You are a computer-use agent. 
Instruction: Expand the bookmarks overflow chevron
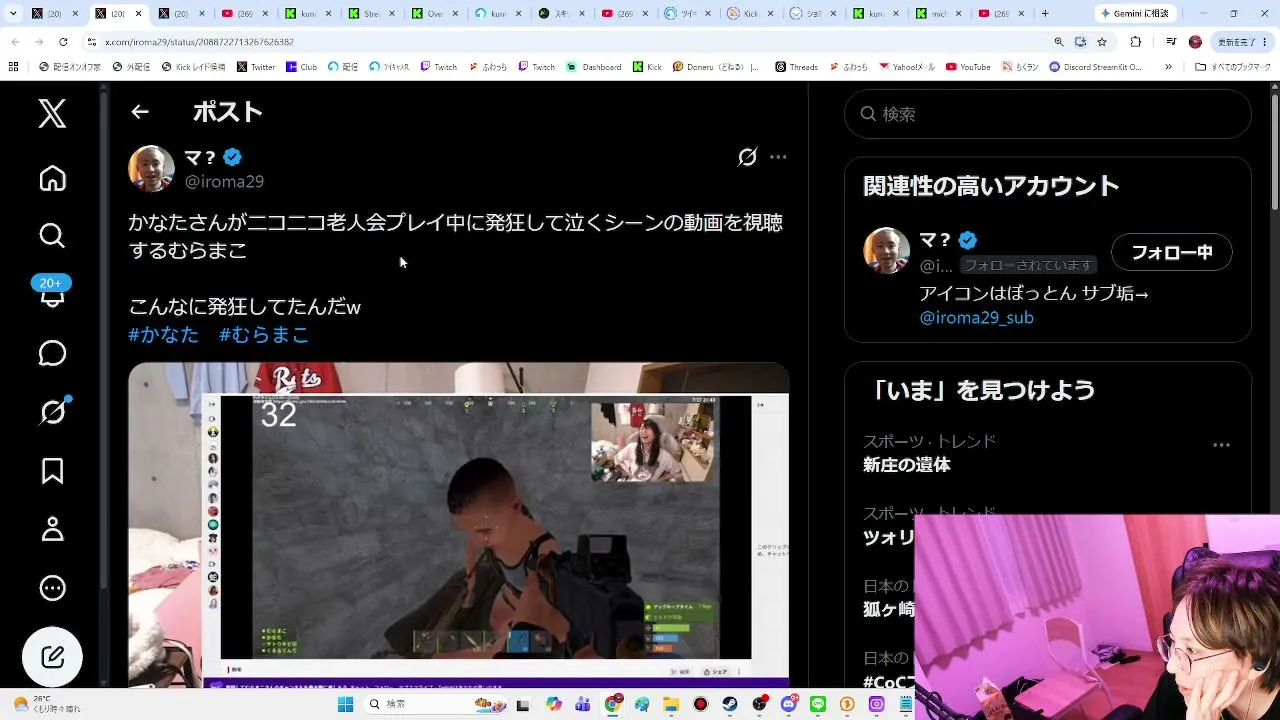click(1169, 67)
